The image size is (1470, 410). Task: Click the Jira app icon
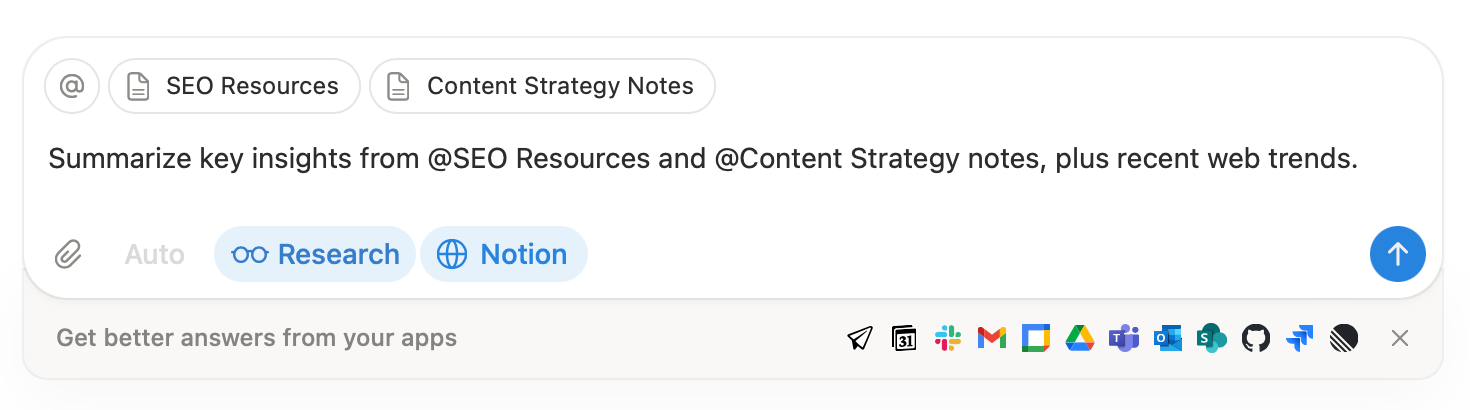click(x=1299, y=338)
